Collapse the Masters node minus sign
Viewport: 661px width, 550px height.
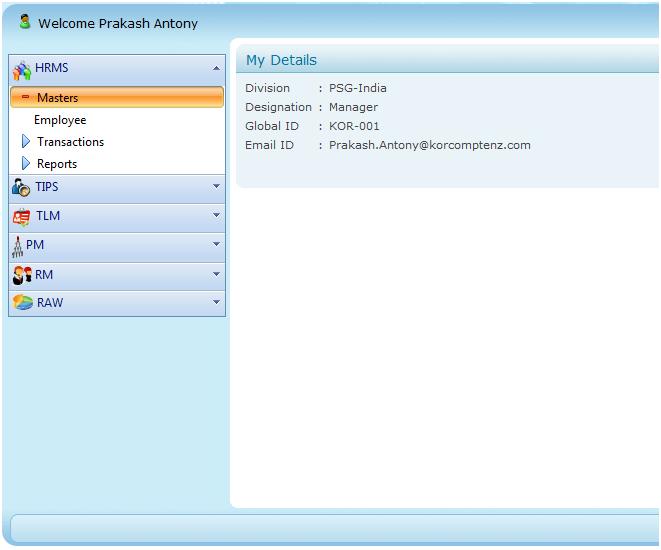click(x=25, y=97)
